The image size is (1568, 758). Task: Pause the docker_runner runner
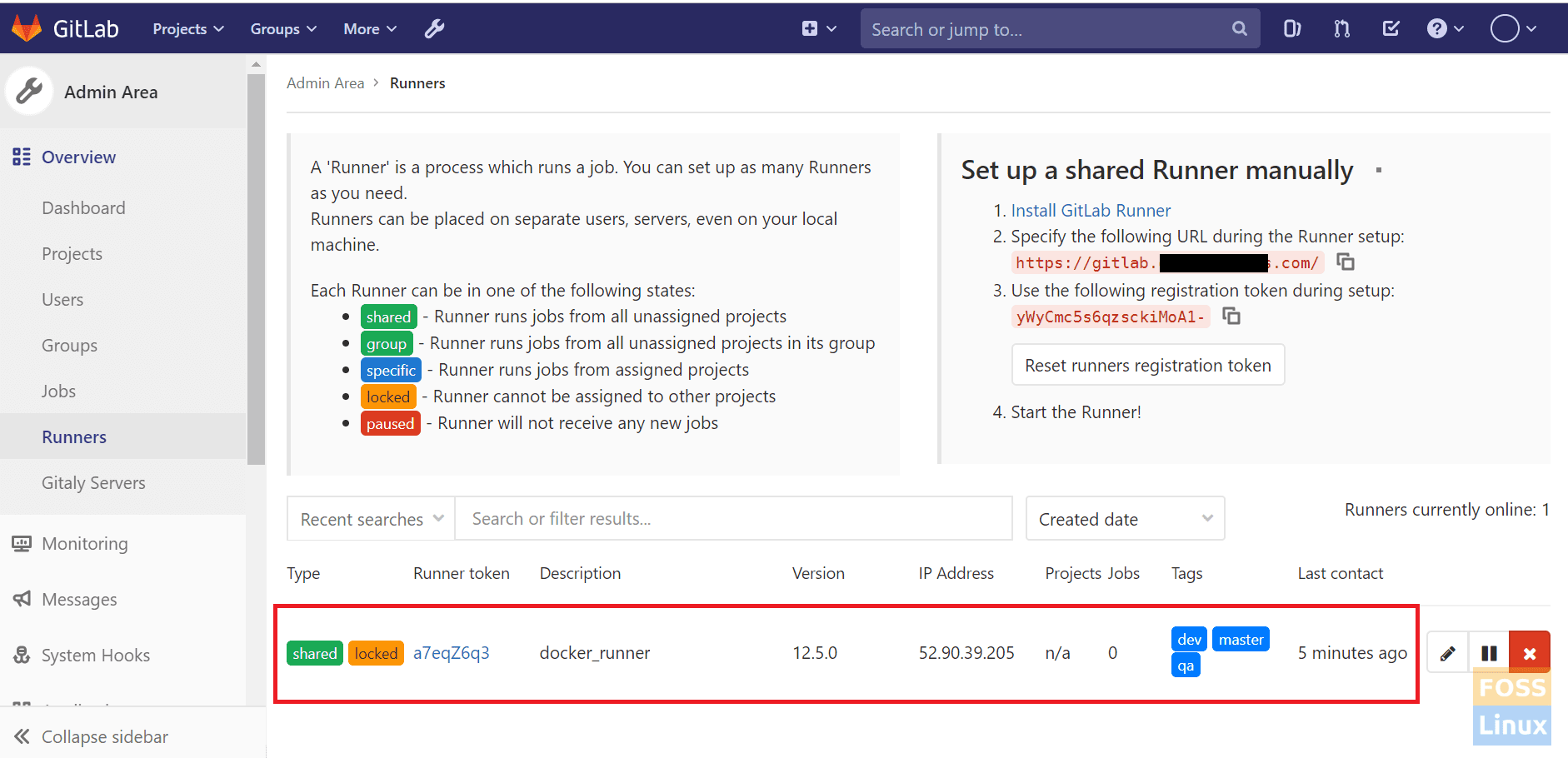click(1489, 653)
